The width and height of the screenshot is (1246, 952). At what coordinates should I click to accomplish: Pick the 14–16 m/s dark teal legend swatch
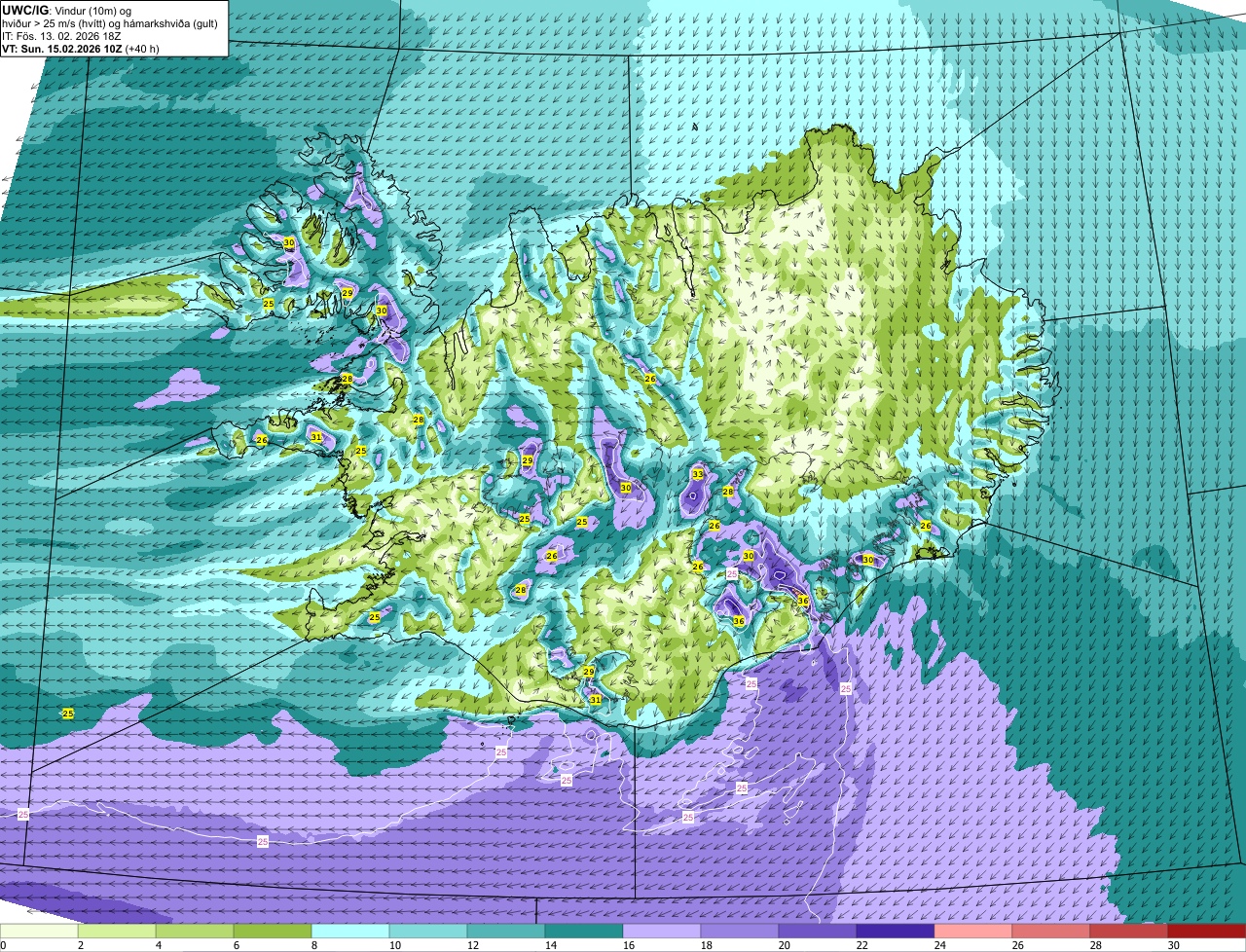click(584, 931)
